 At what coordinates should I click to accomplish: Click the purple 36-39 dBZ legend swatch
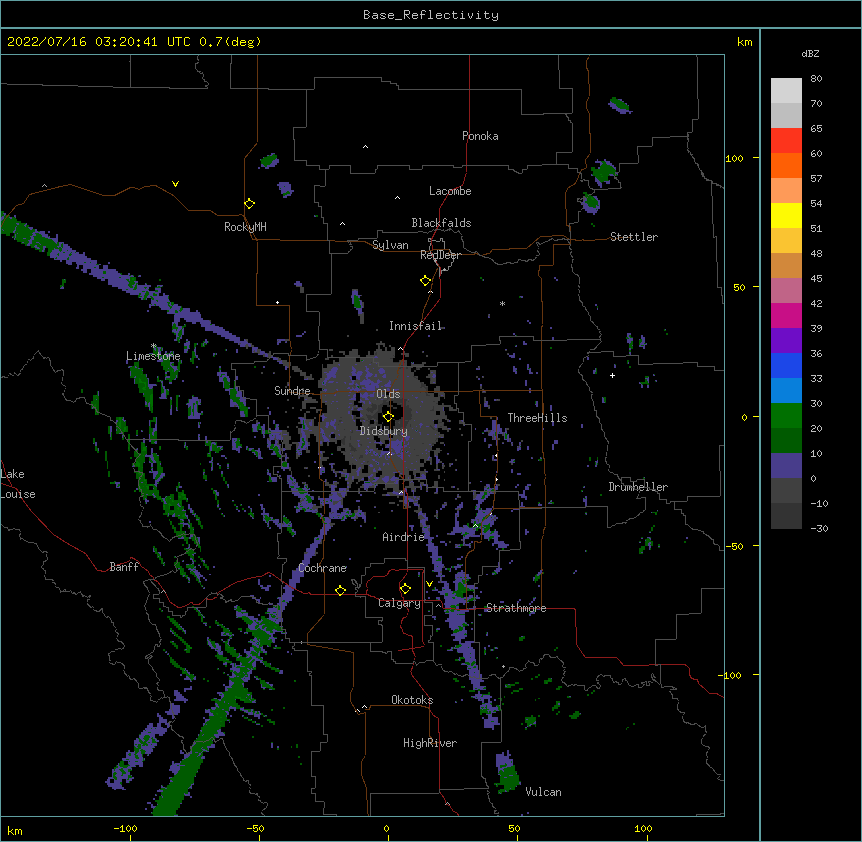pos(786,341)
